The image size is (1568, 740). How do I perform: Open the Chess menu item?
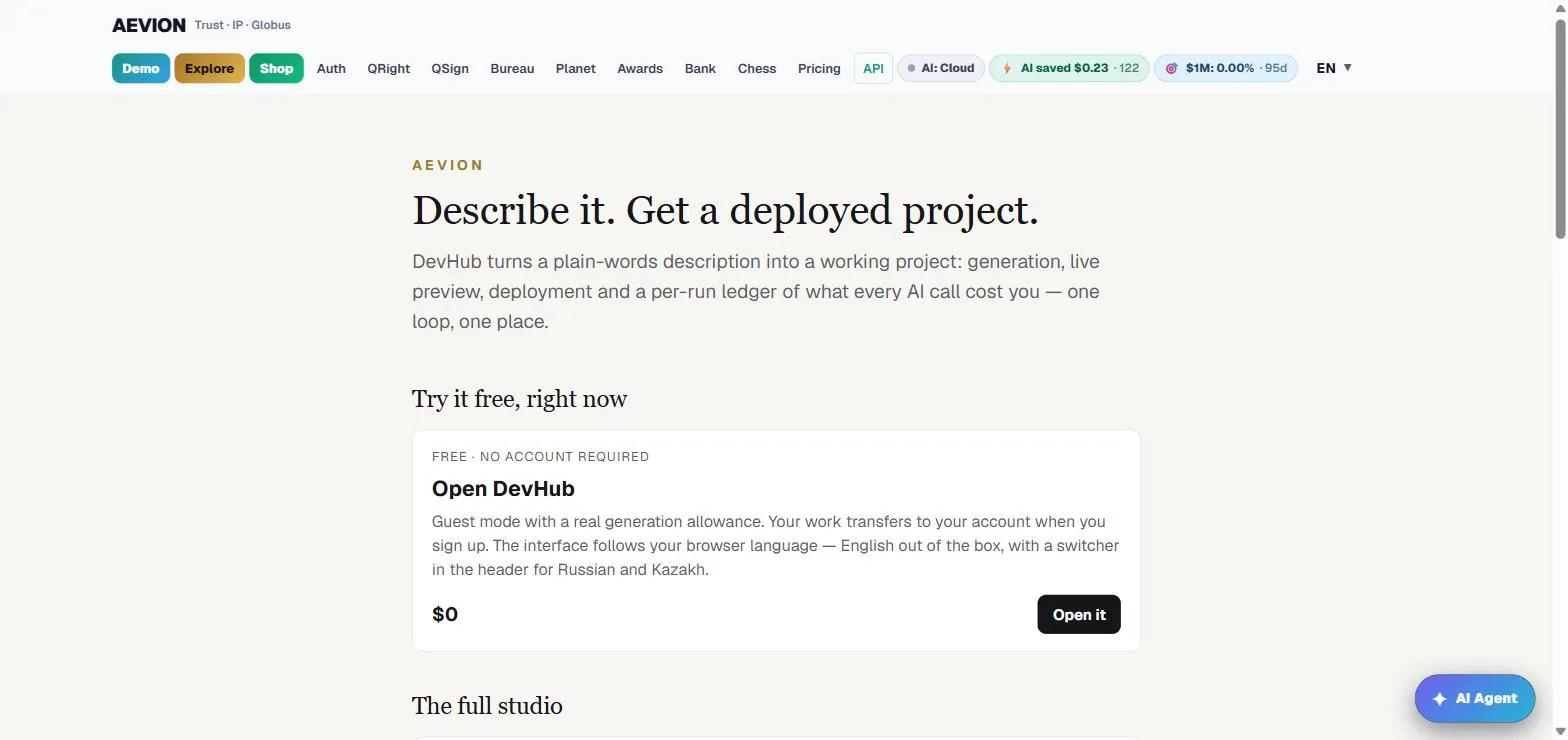[757, 68]
